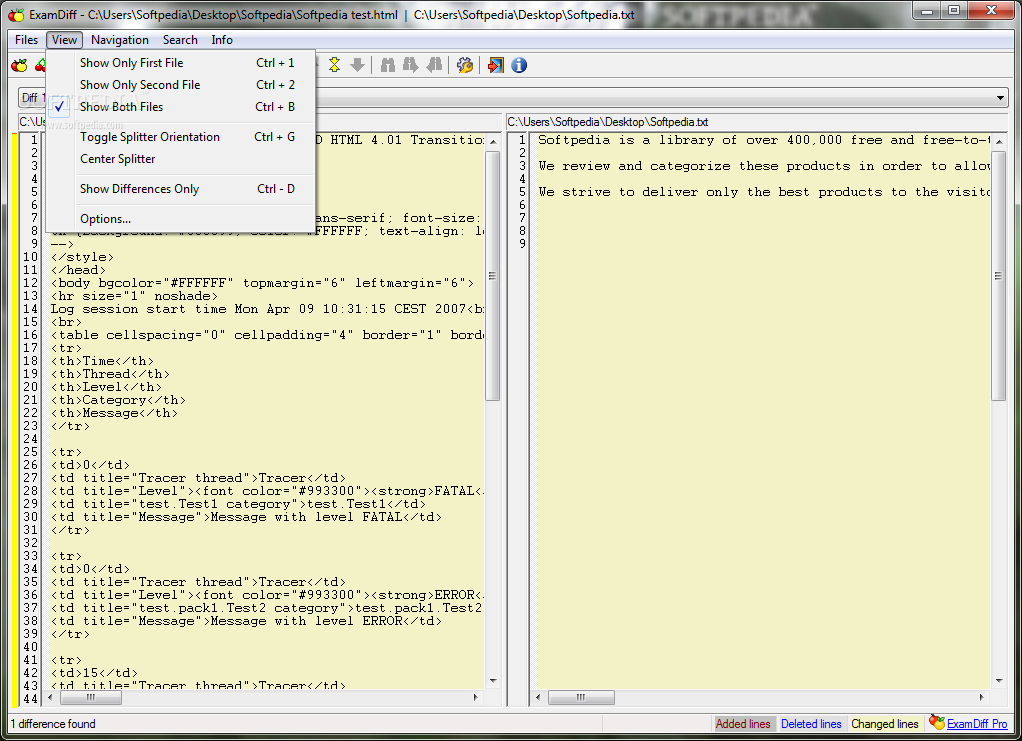This screenshot has width=1022, height=741.
Task: Click ExamDiff apple icon in title bar
Action: point(16,14)
